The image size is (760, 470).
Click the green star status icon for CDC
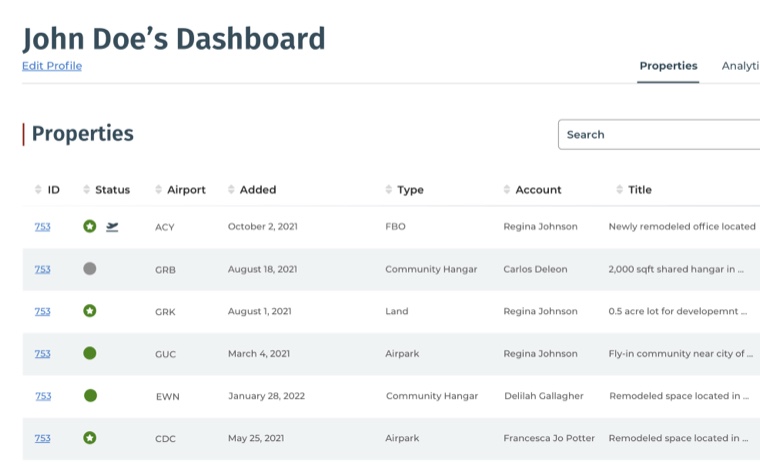(x=90, y=438)
